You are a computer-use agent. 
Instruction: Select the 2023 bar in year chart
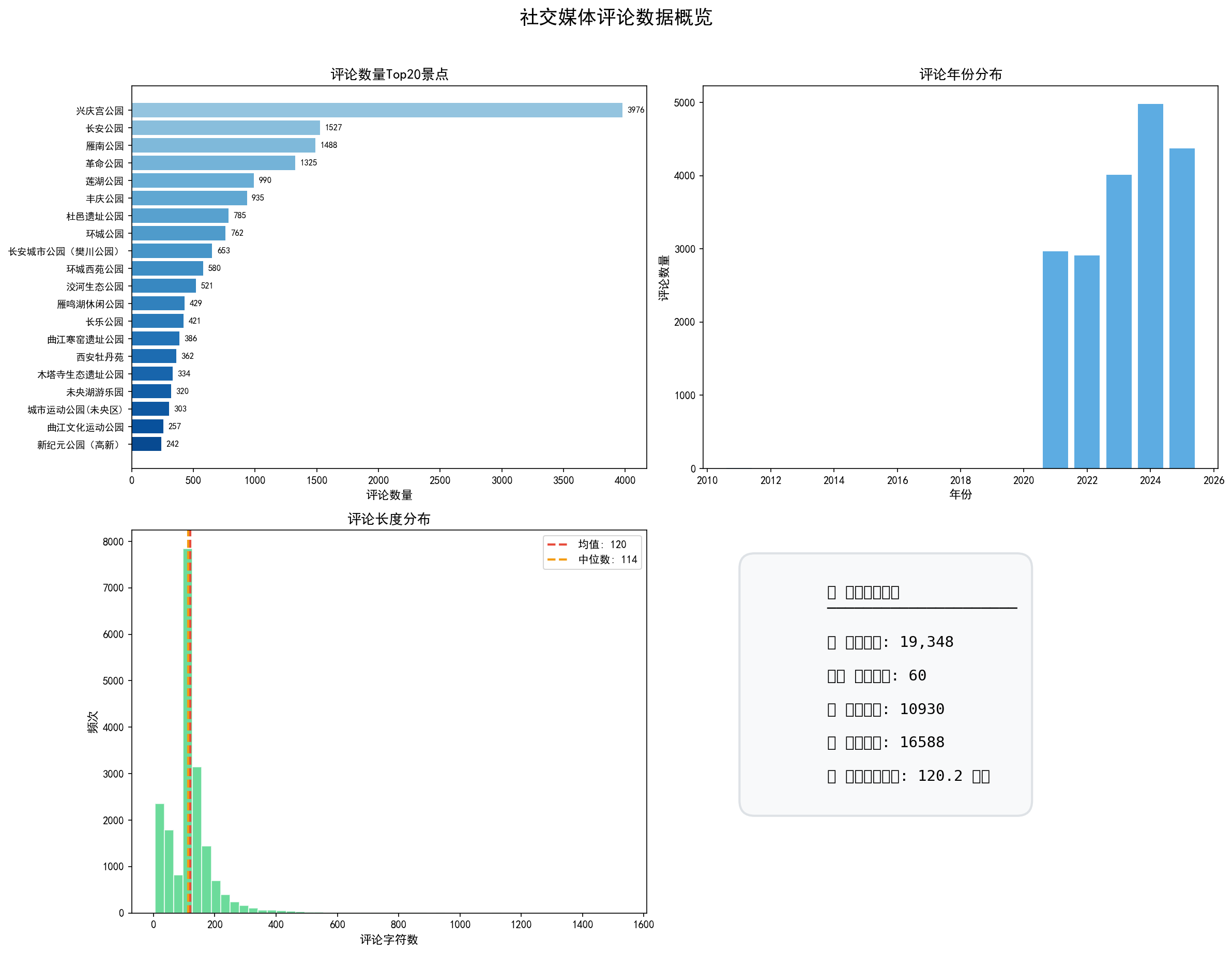pyautogui.click(x=1118, y=321)
